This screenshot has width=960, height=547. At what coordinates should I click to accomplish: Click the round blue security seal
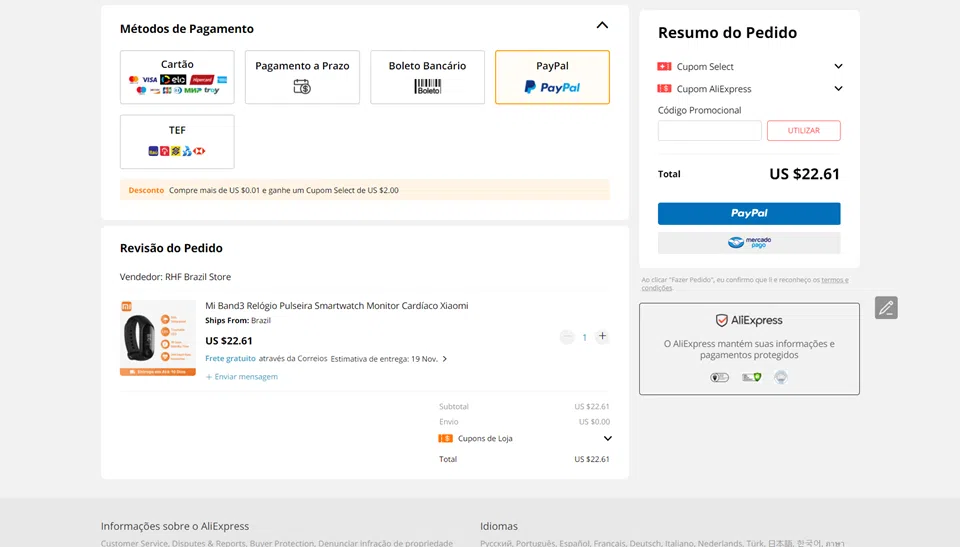click(x=781, y=377)
